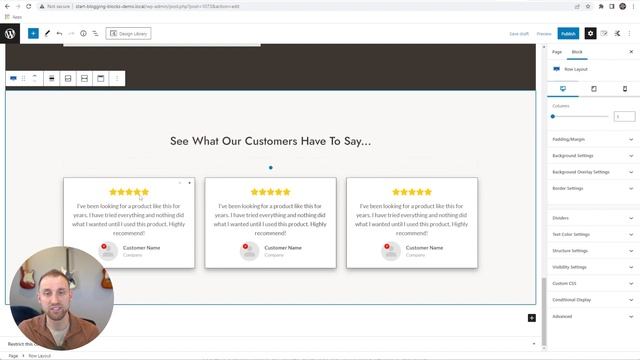This screenshot has height=360, width=640.
Task: Undo the last change
Action: (60, 33)
